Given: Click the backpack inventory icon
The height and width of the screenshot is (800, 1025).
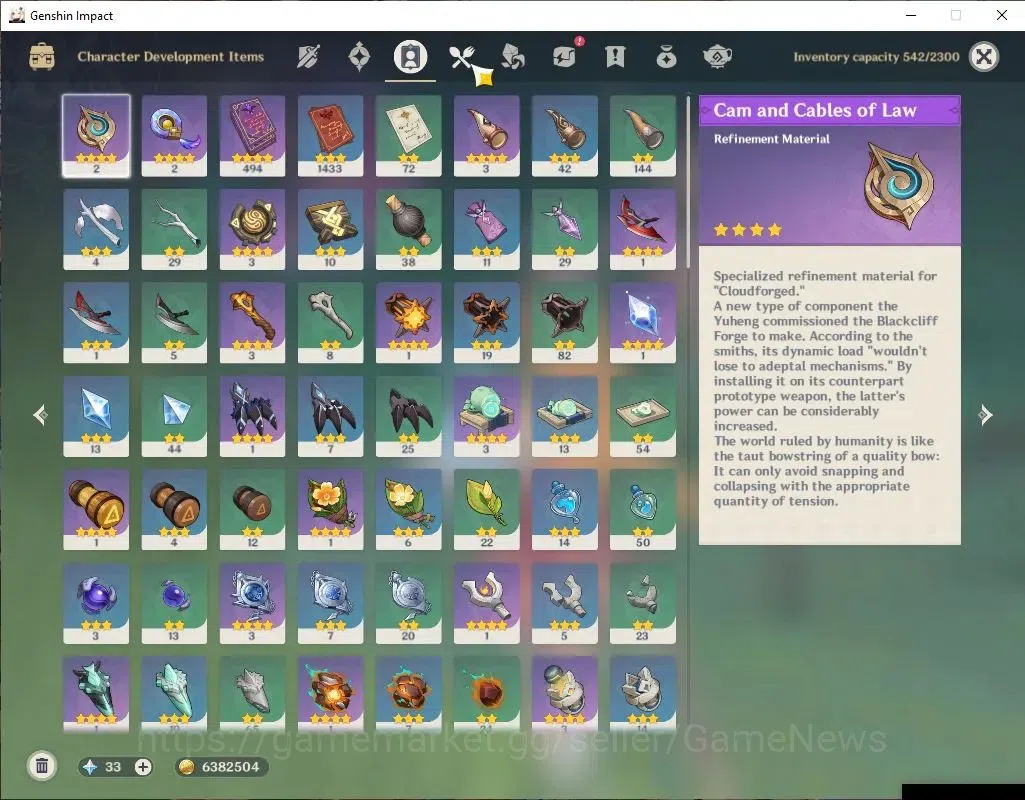Looking at the screenshot, I should tap(42, 57).
